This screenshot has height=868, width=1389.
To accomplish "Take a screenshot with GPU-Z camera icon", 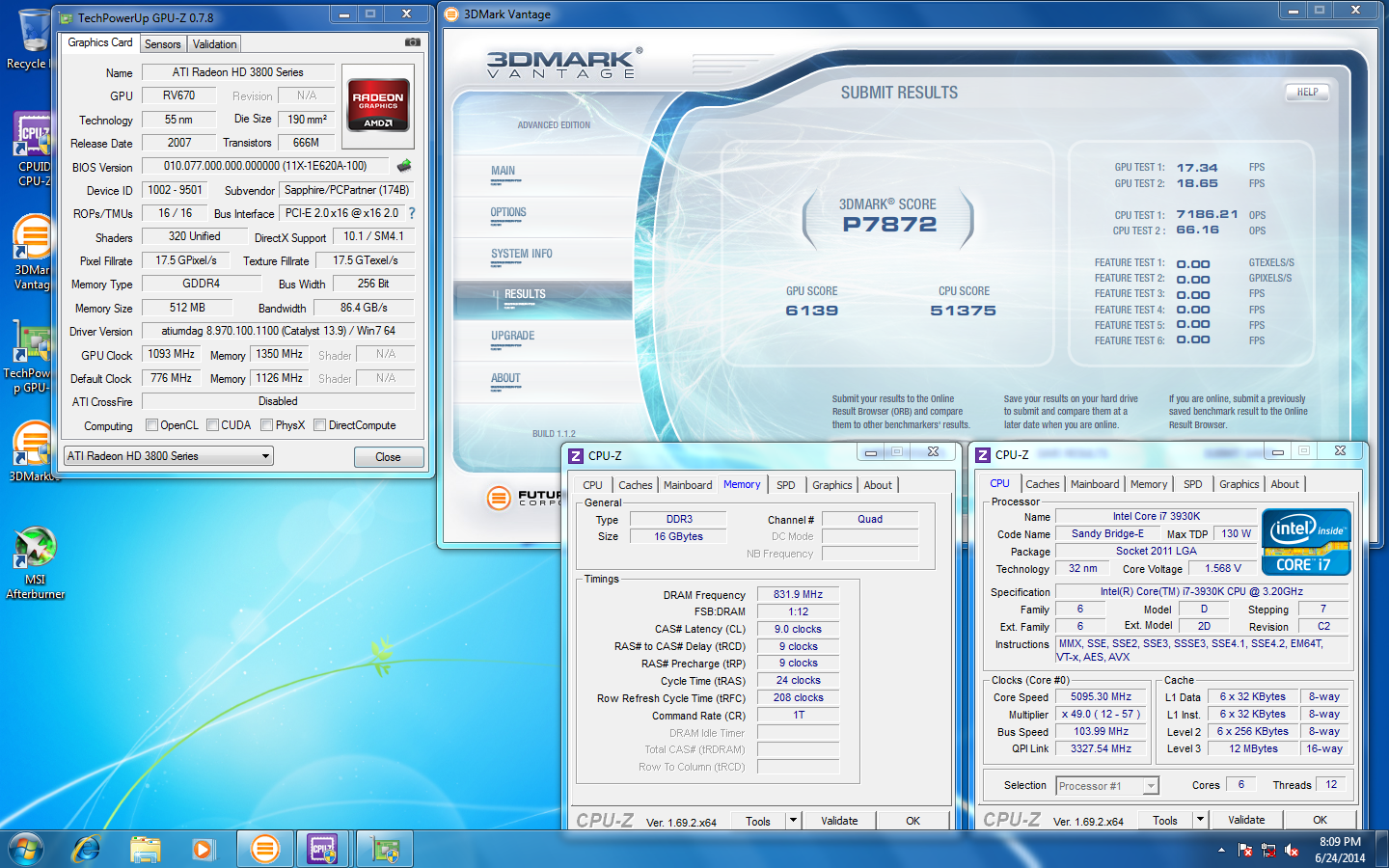I will pyautogui.click(x=413, y=42).
